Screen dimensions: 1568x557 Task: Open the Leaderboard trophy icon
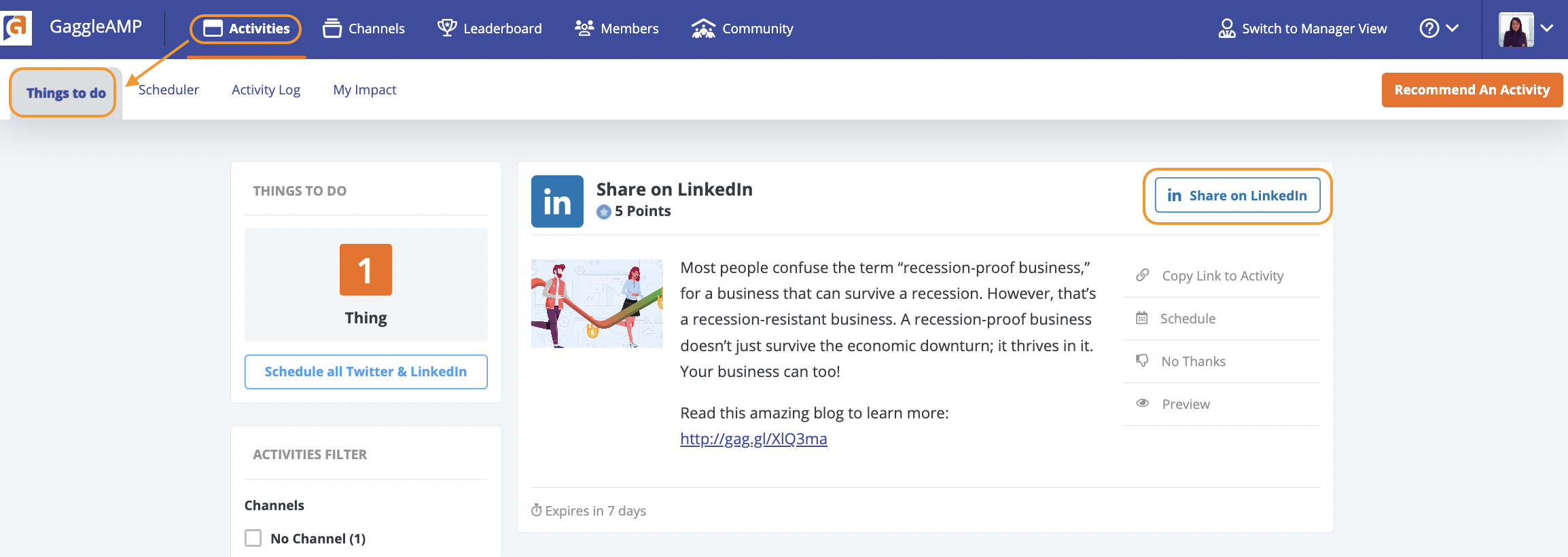[x=446, y=26]
